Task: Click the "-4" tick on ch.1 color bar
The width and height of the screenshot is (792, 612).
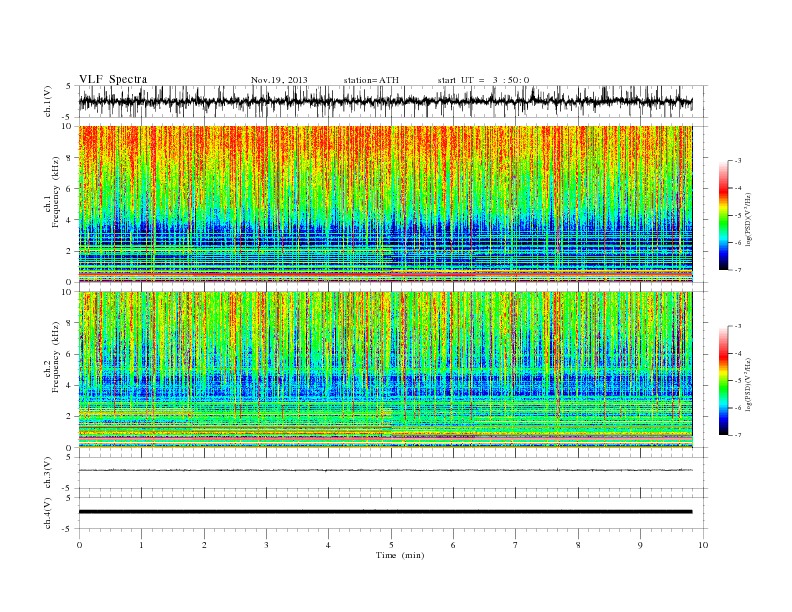Action: point(738,188)
